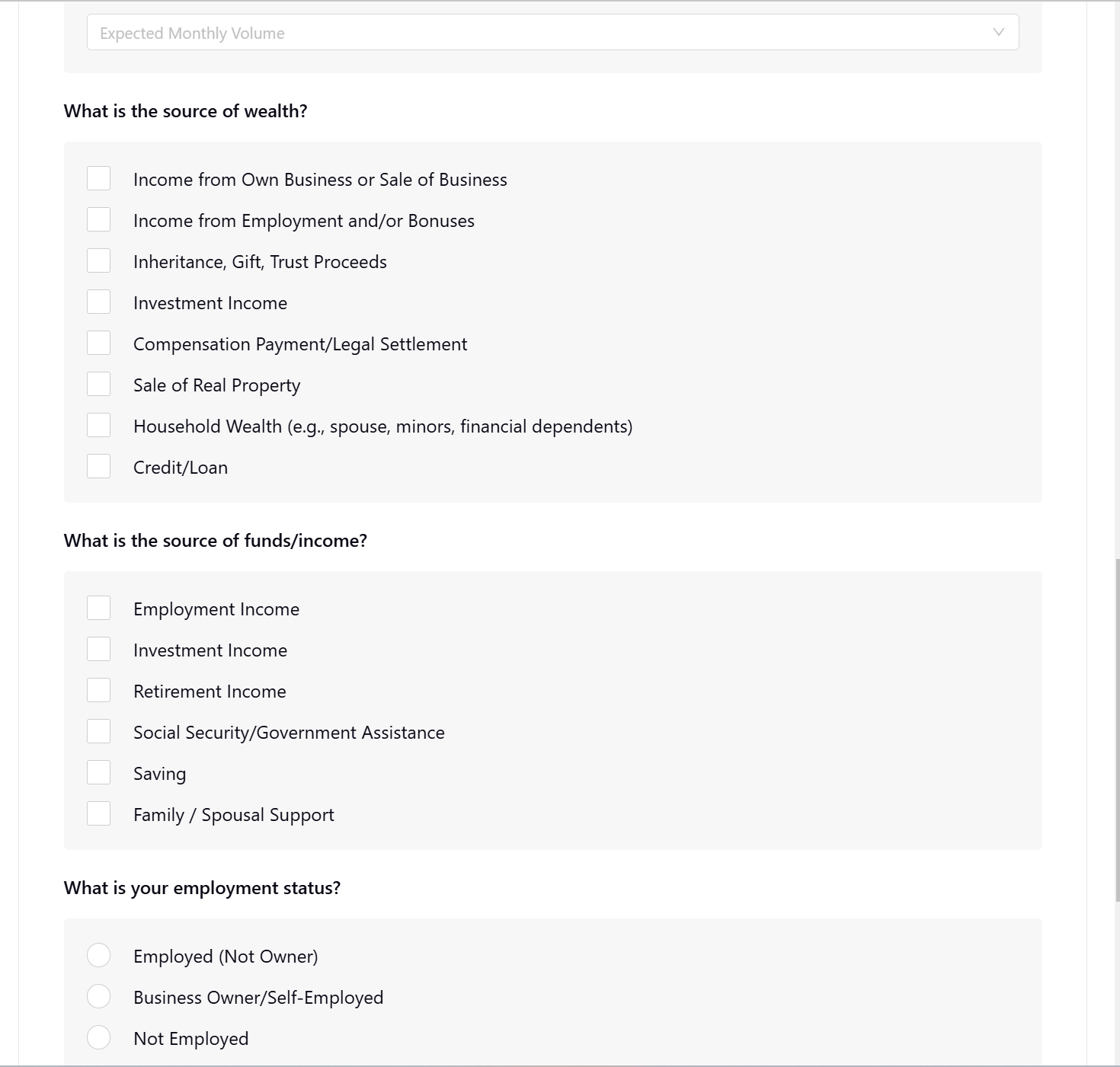Open the Expected Monthly Volume dropdown
The height and width of the screenshot is (1067, 1120).
[552, 32]
